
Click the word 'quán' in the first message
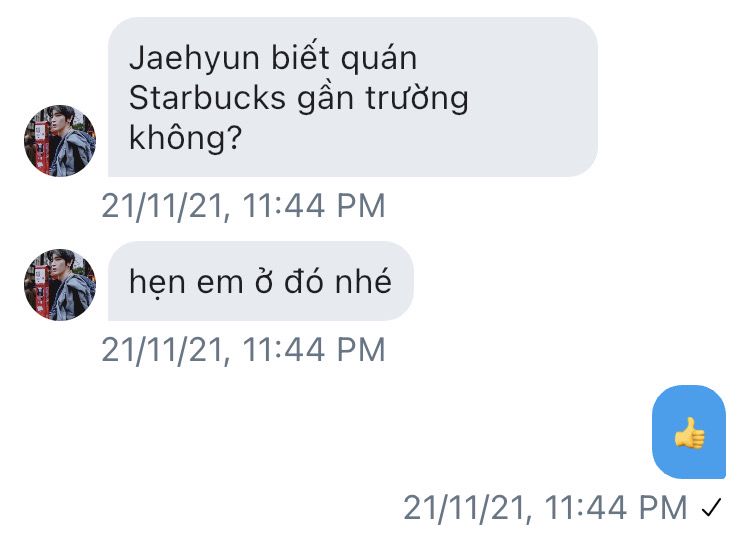tap(379, 60)
